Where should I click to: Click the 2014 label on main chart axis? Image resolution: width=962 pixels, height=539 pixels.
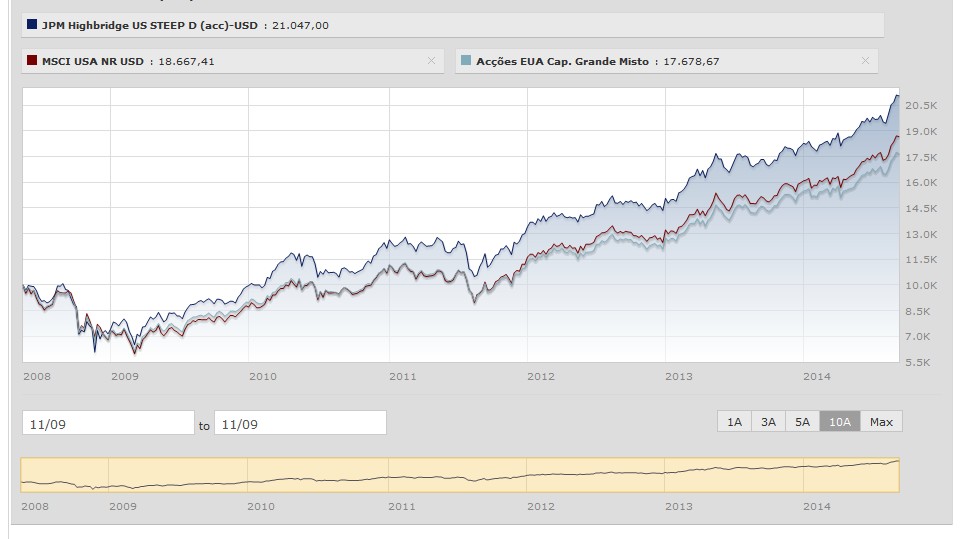point(818,376)
